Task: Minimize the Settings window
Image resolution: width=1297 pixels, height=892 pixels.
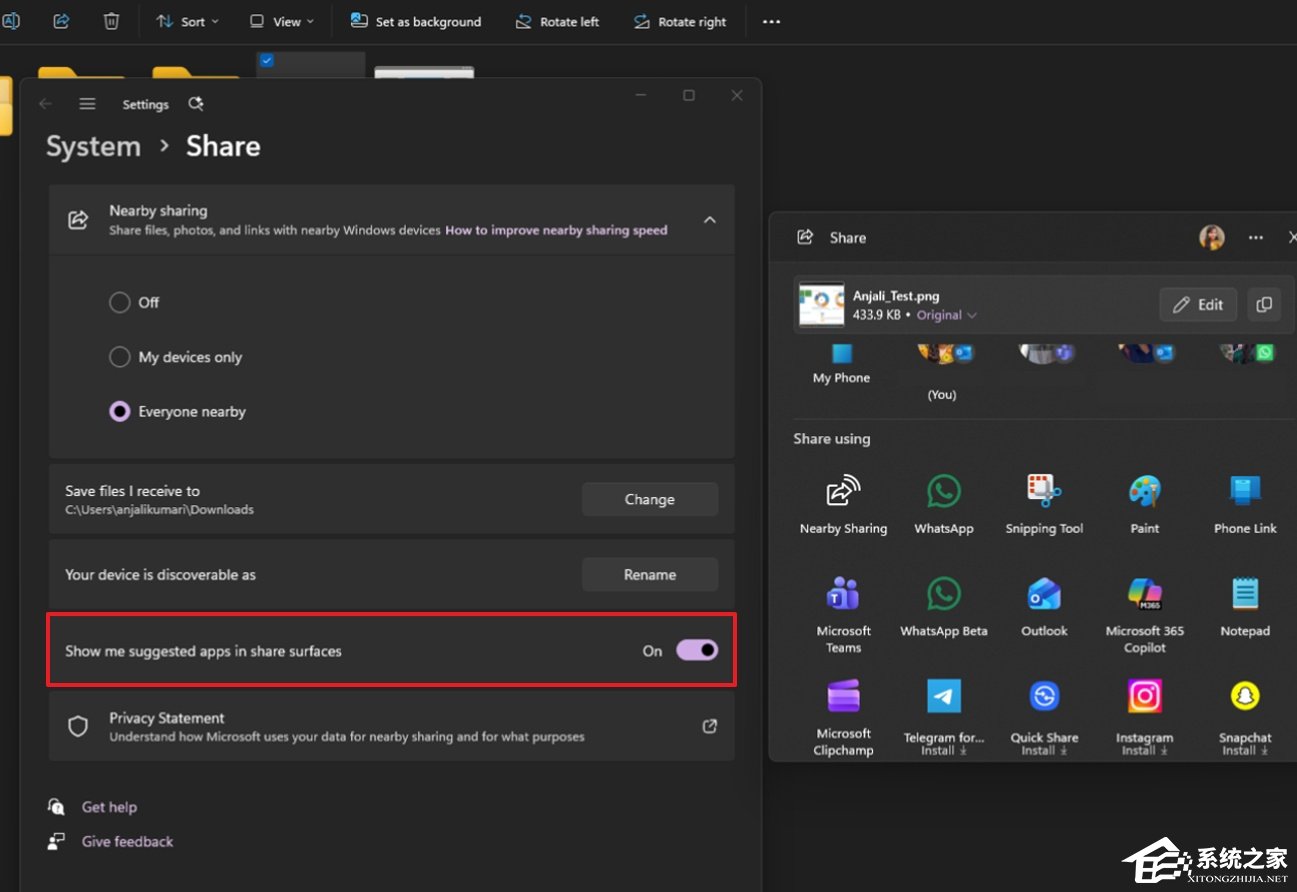Action: (x=640, y=95)
